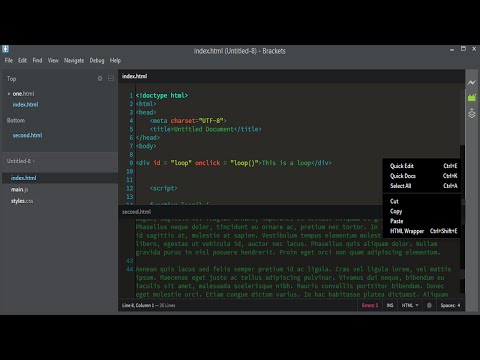
Task: Choose Select All from context menu
Action: [422, 186]
